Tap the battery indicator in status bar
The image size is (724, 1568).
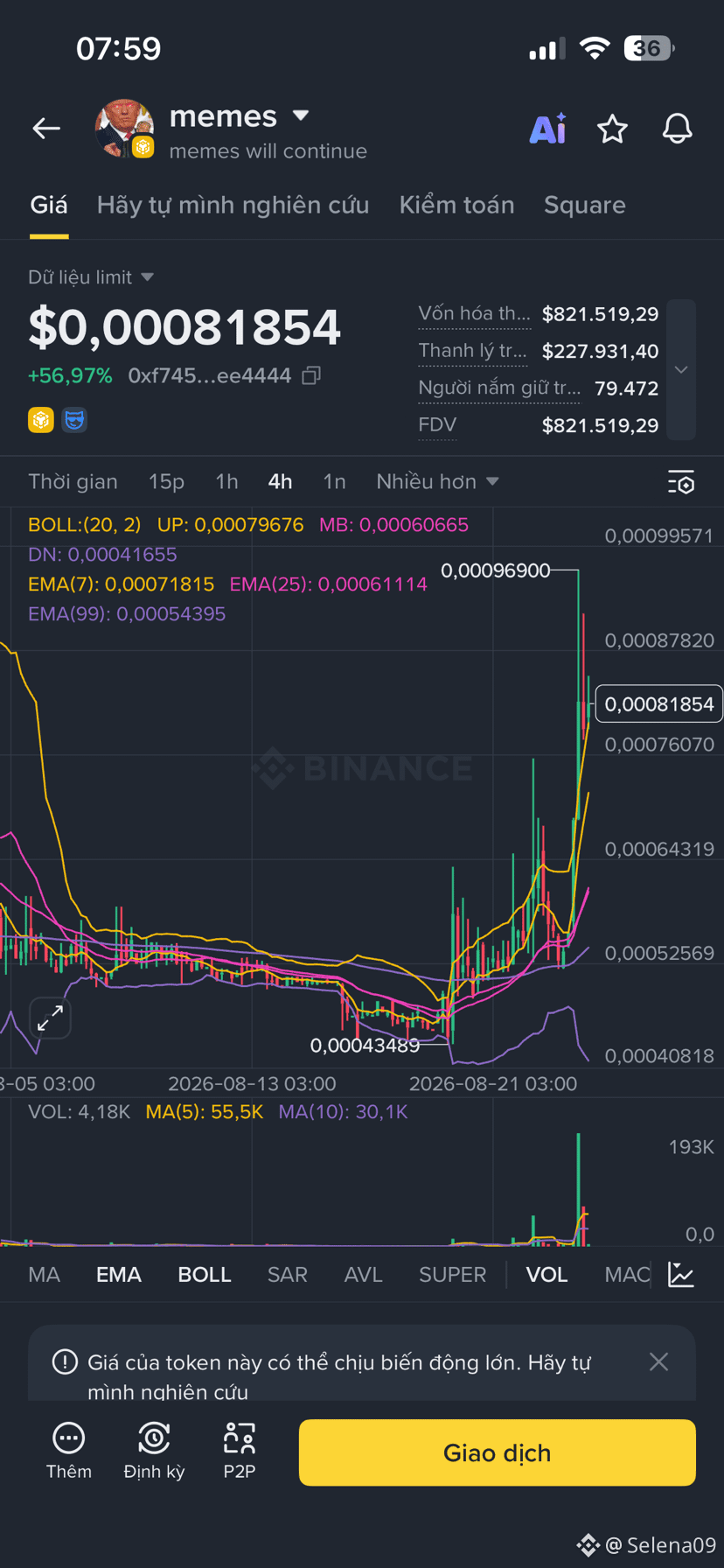pos(649,48)
